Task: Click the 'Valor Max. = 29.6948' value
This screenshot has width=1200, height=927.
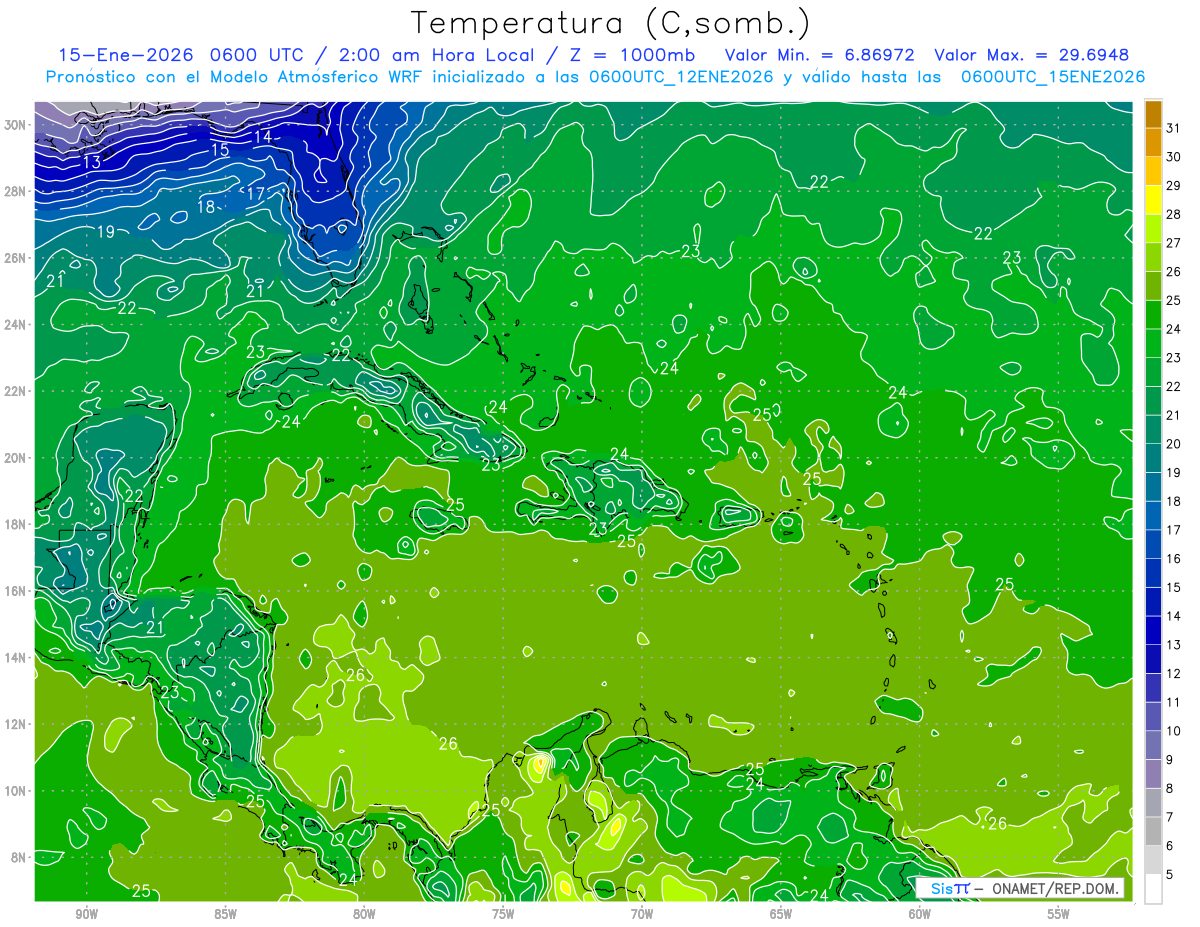Action: click(1031, 55)
